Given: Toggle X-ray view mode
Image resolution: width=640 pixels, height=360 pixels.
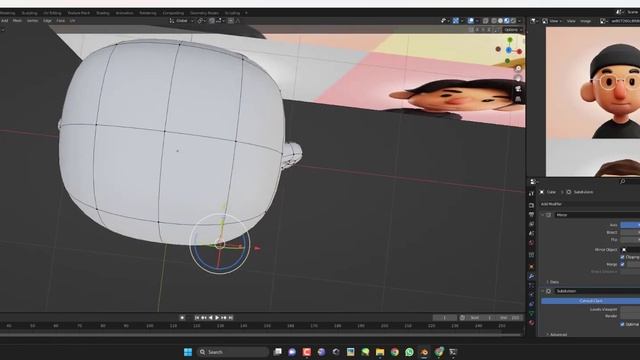Looking at the screenshot, I should tap(485, 20).
